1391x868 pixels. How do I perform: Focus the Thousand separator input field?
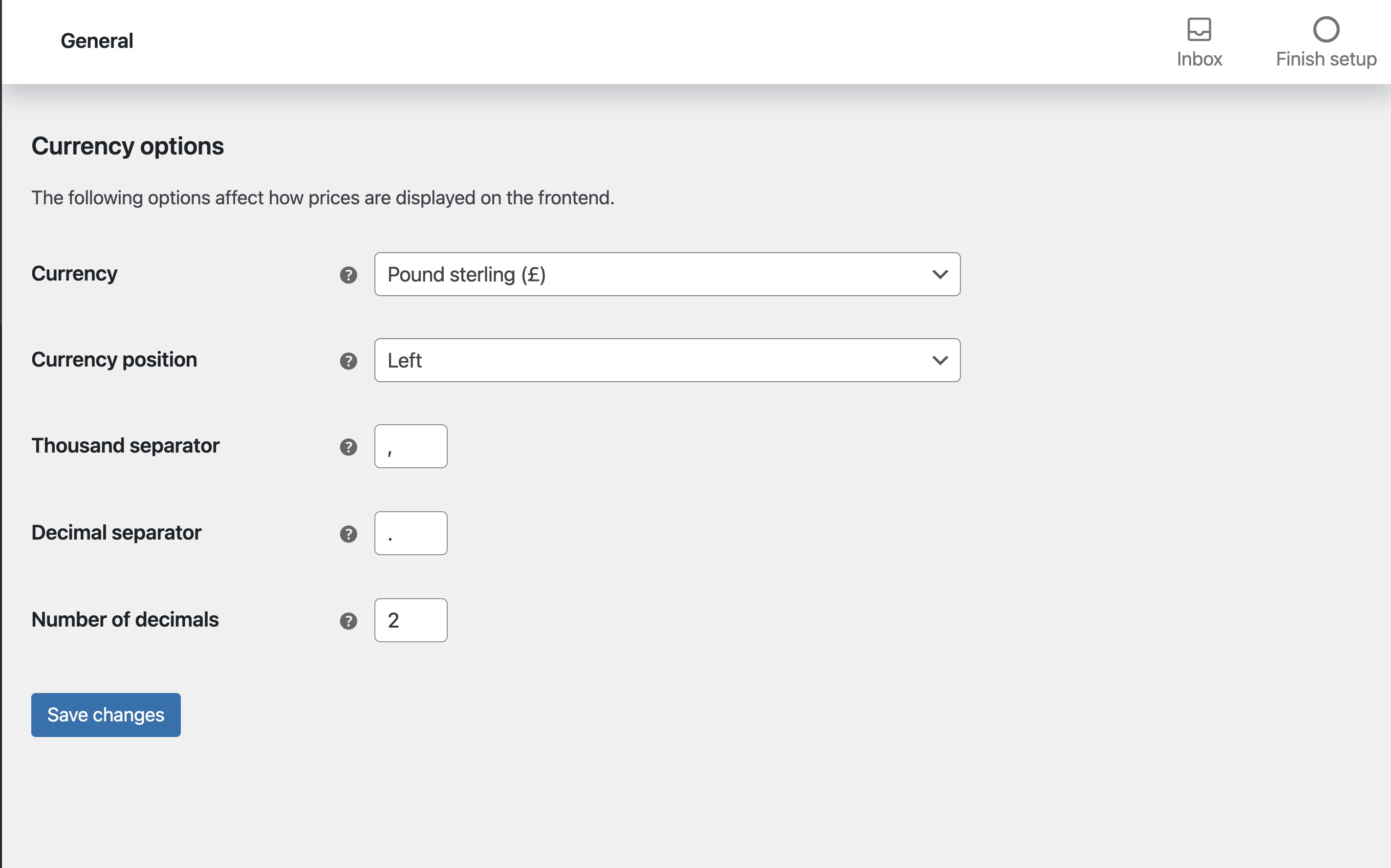(411, 446)
